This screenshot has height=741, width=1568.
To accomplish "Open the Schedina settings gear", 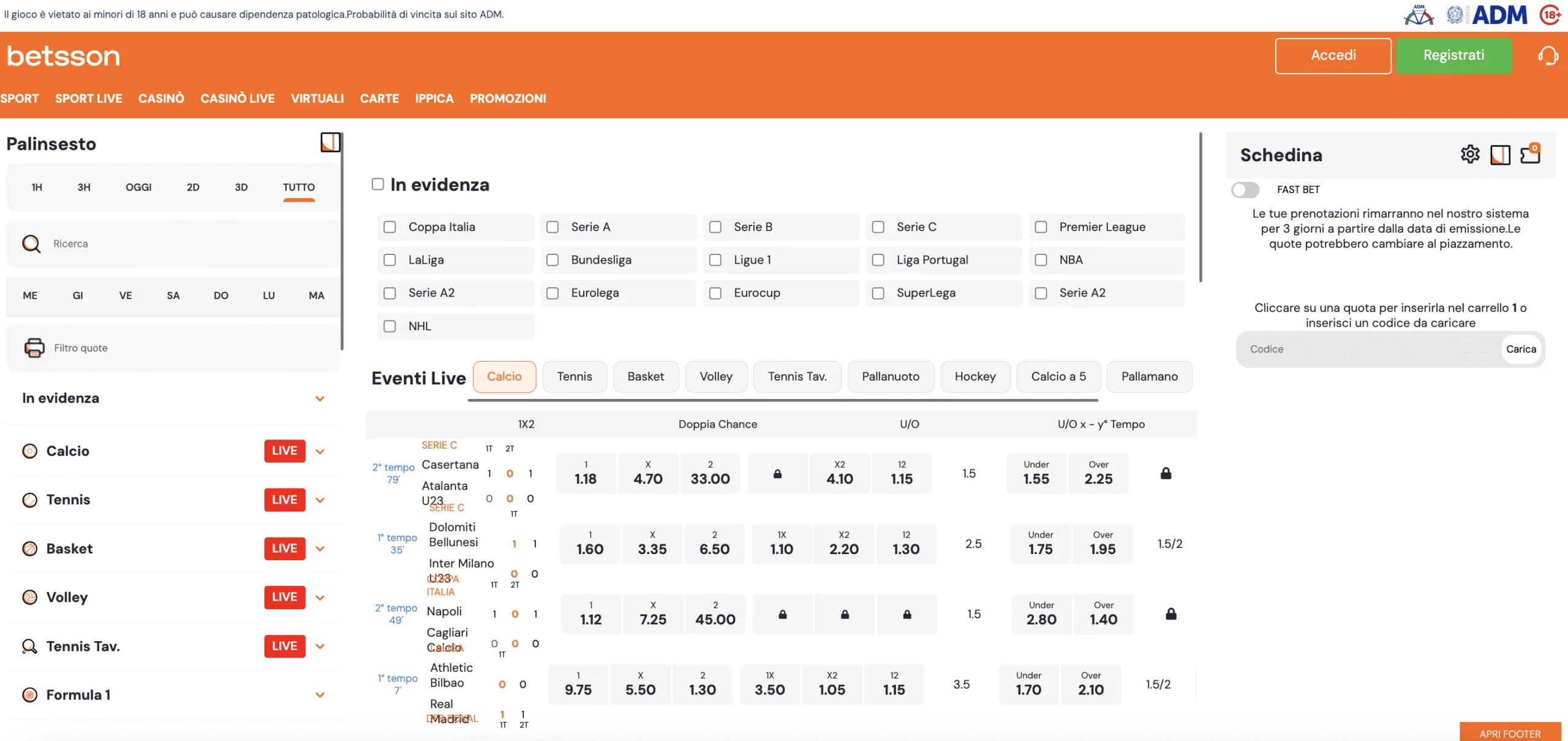I will coord(1469,154).
